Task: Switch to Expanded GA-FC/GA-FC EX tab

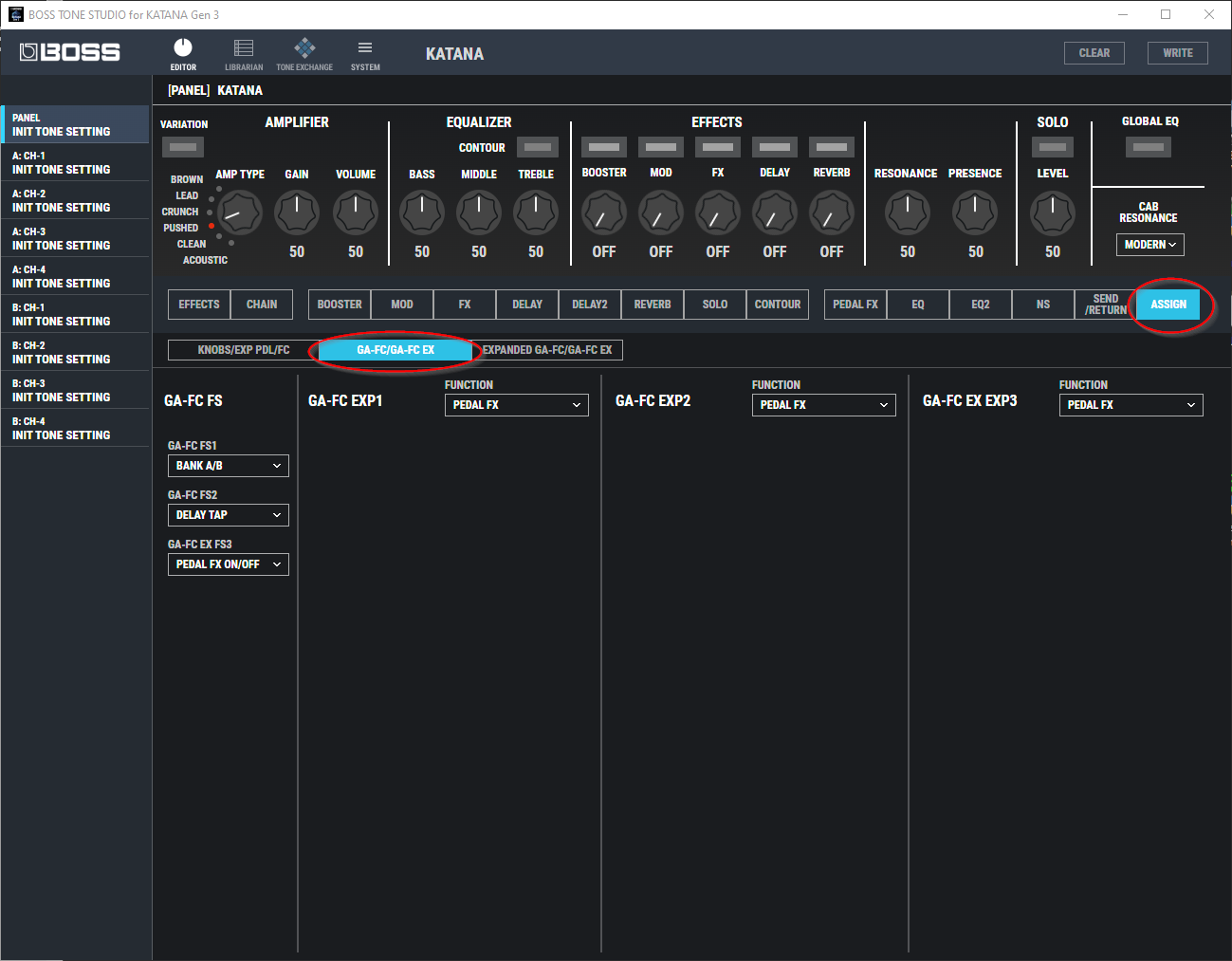Action: point(547,350)
